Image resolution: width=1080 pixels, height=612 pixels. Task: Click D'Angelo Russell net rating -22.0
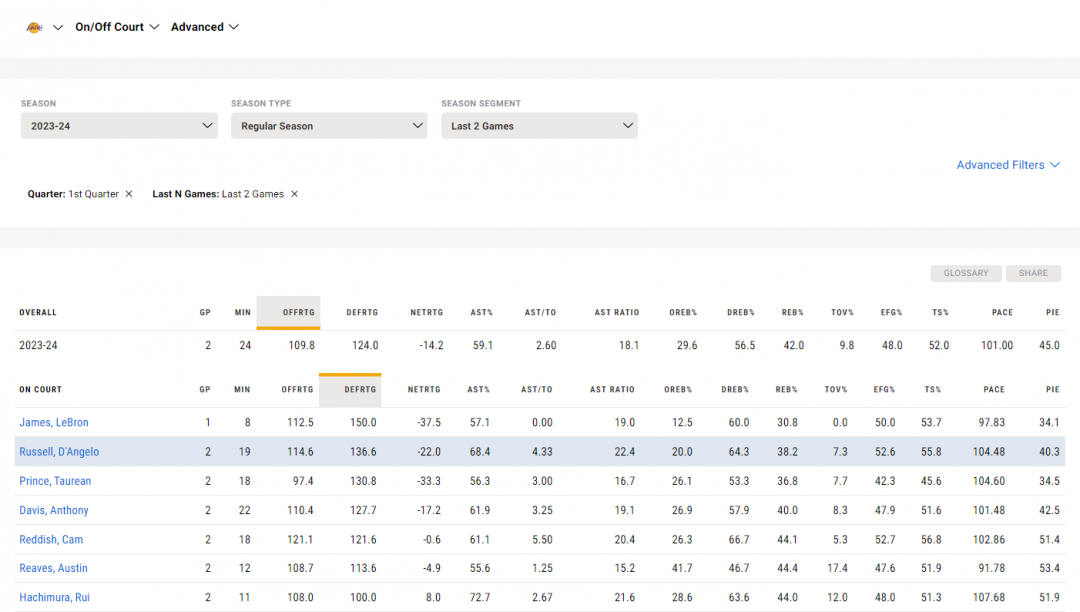(x=428, y=452)
